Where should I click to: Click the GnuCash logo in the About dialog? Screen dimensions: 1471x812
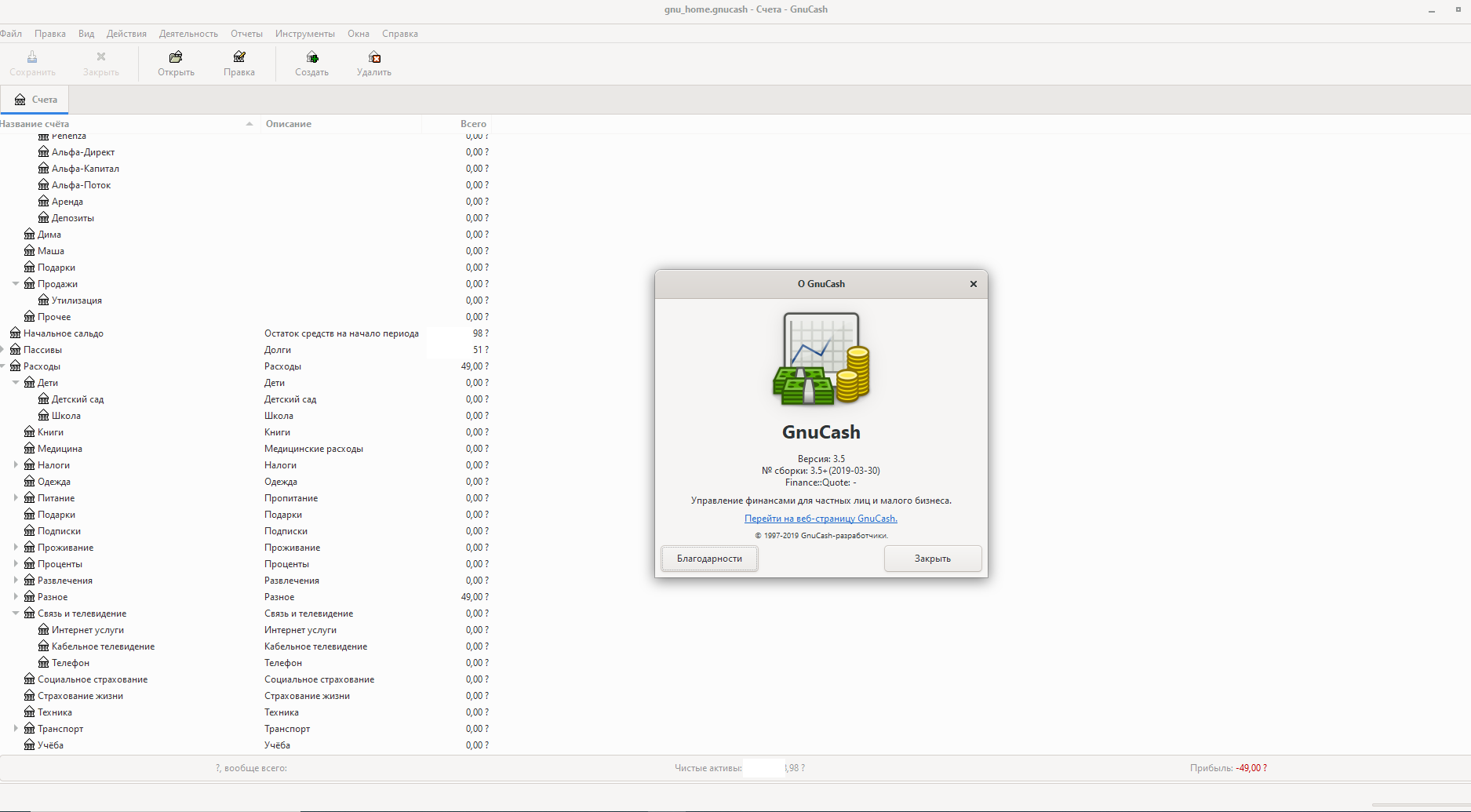click(821, 359)
